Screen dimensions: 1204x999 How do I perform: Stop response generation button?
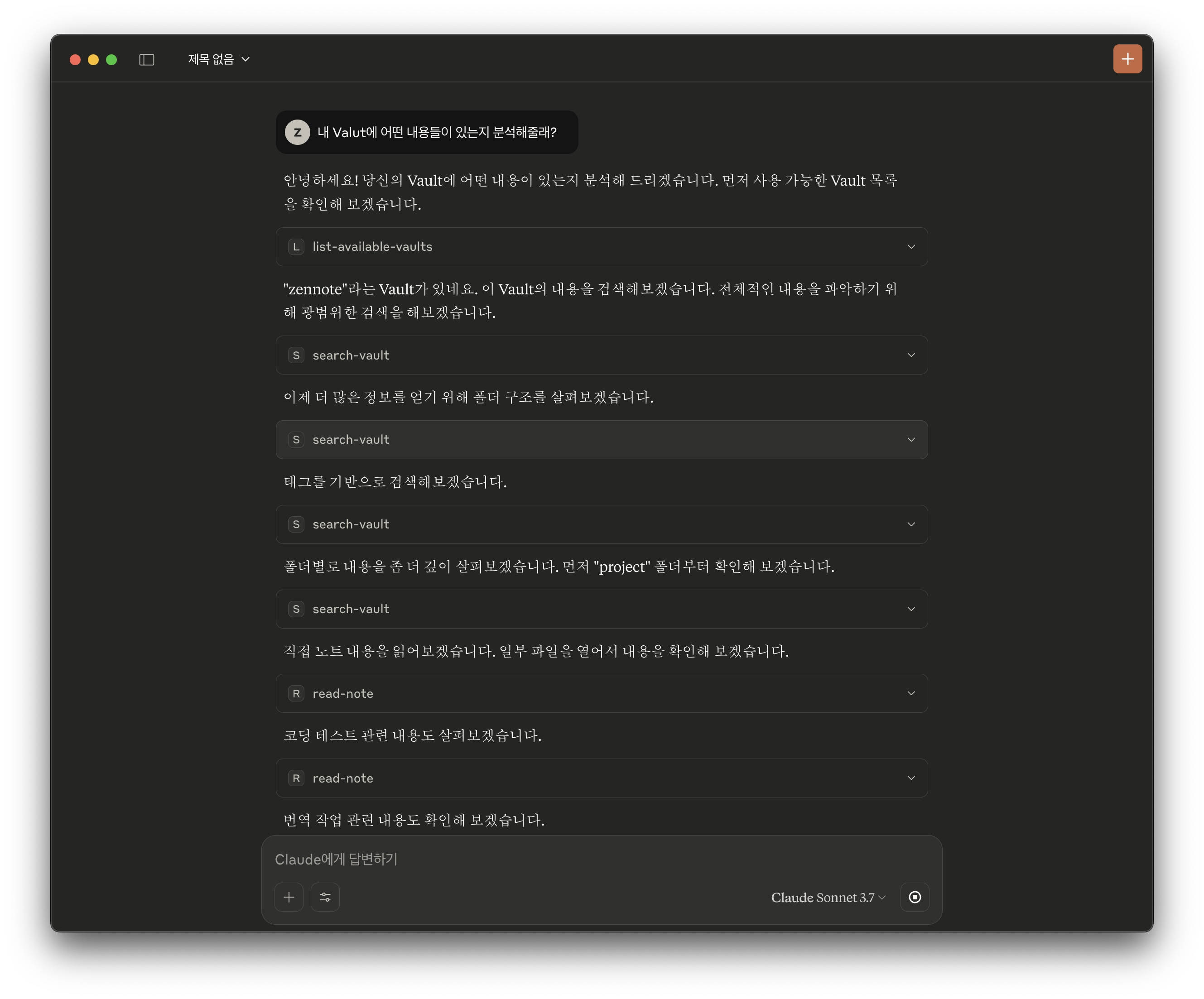point(915,897)
